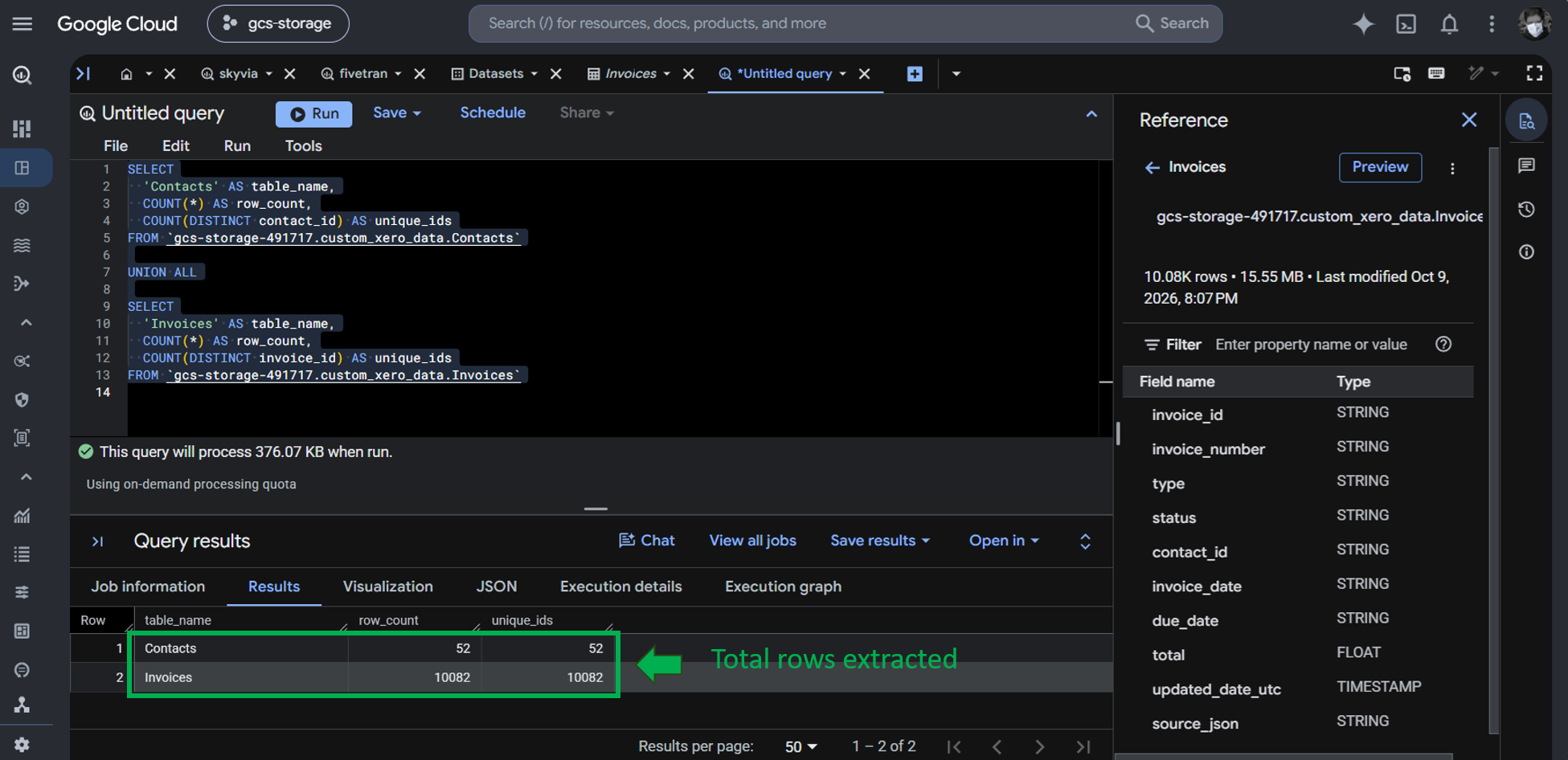Open the Share dropdown
1568x760 pixels.
coord(587,113)
